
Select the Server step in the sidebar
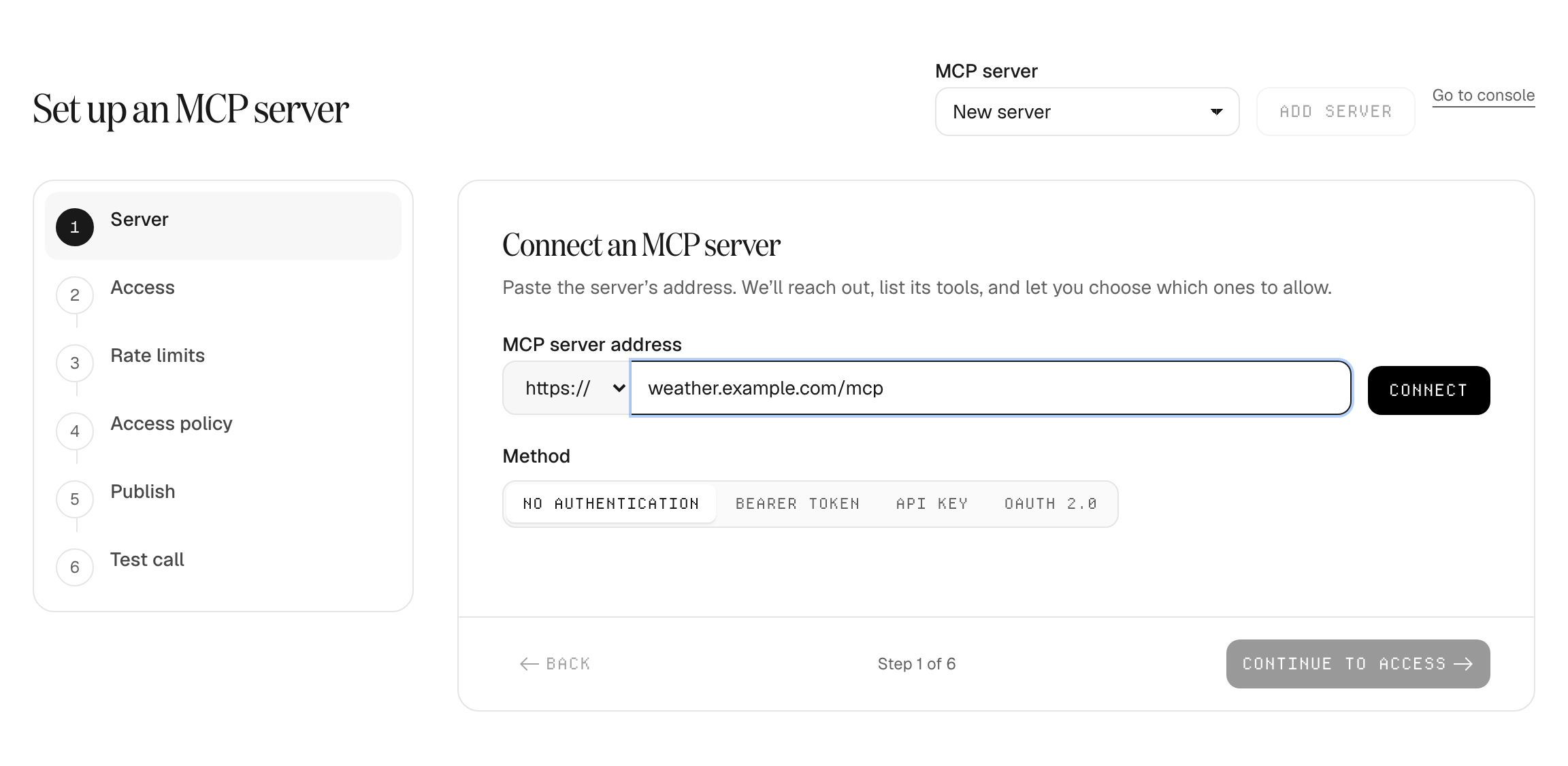click(x=223, y=226)
